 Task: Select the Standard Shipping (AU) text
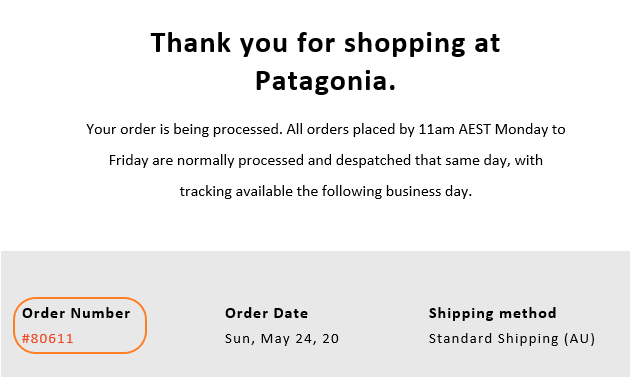[x=511, y=338]
